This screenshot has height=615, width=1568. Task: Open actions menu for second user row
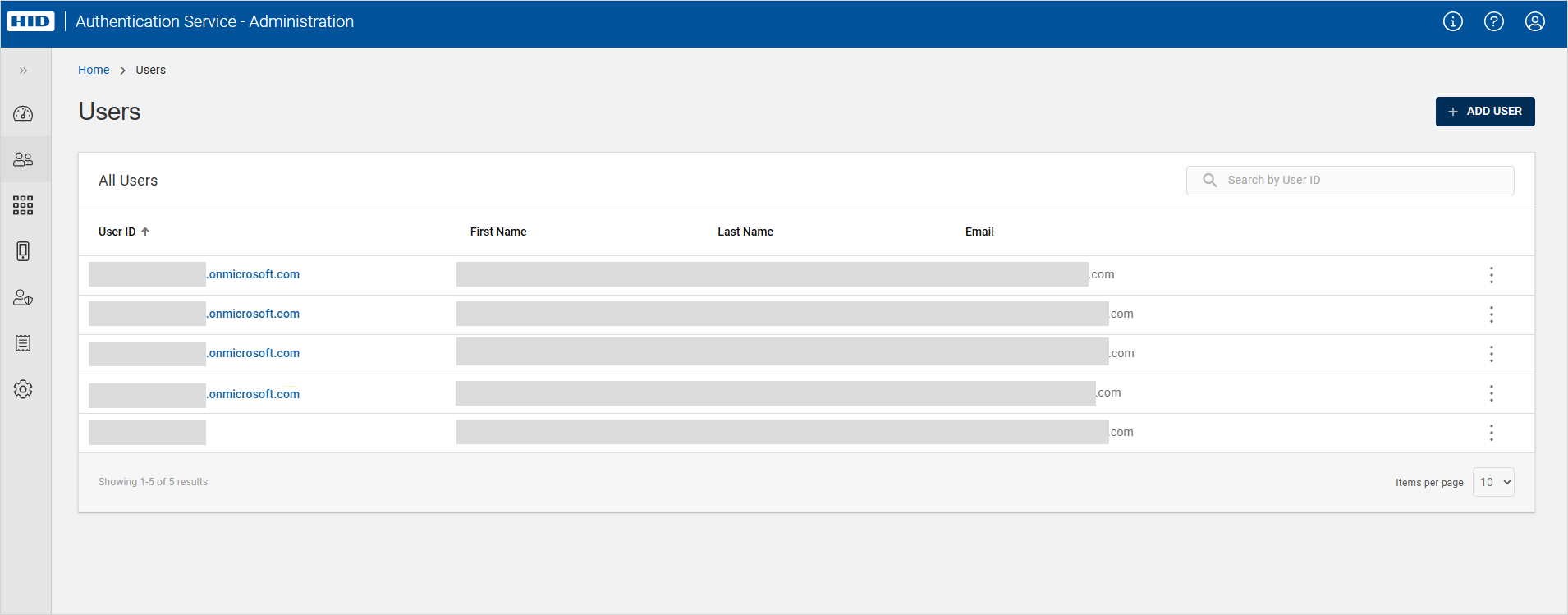tap(1492, 314)
